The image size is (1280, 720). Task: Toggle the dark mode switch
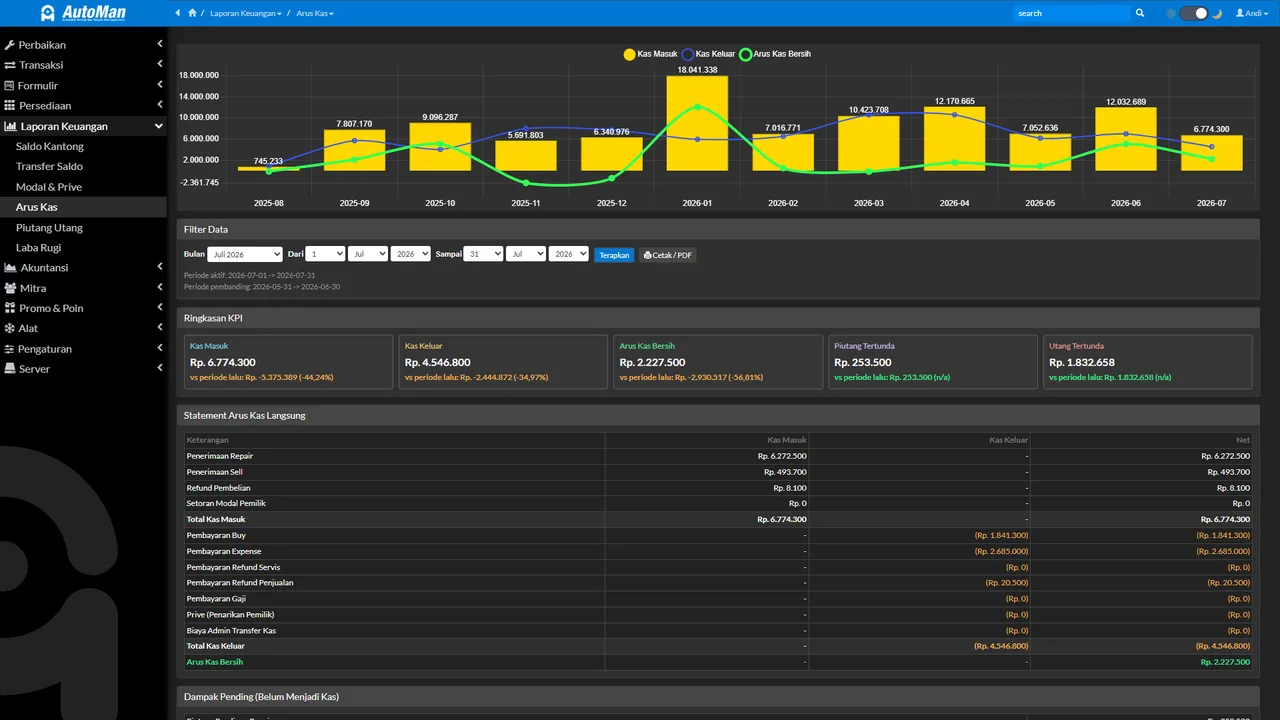tap(1194, 13)
